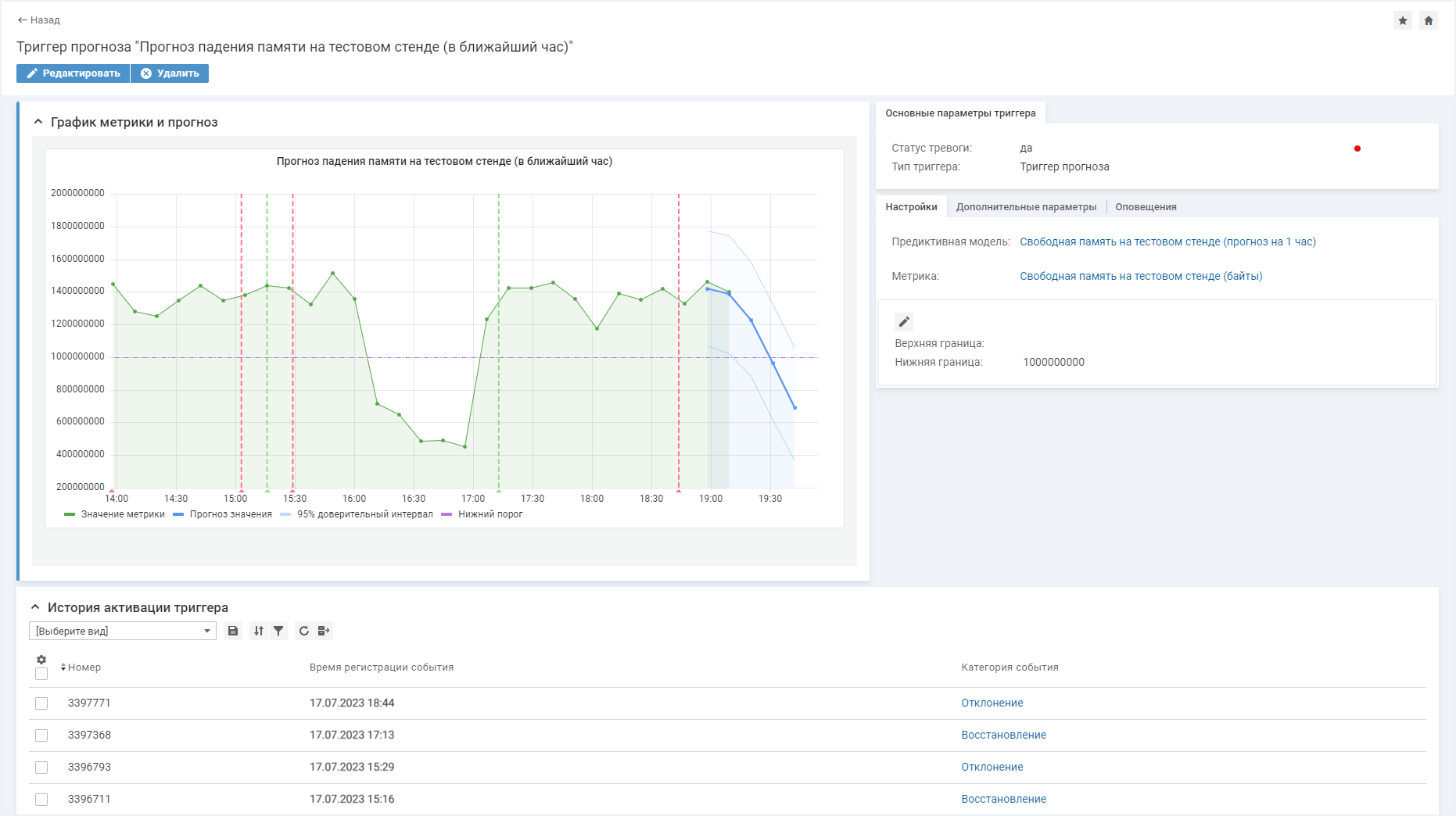Check the row 3396711 checkbox
Screen dimensions: 1456x816
tap(41, 800)
